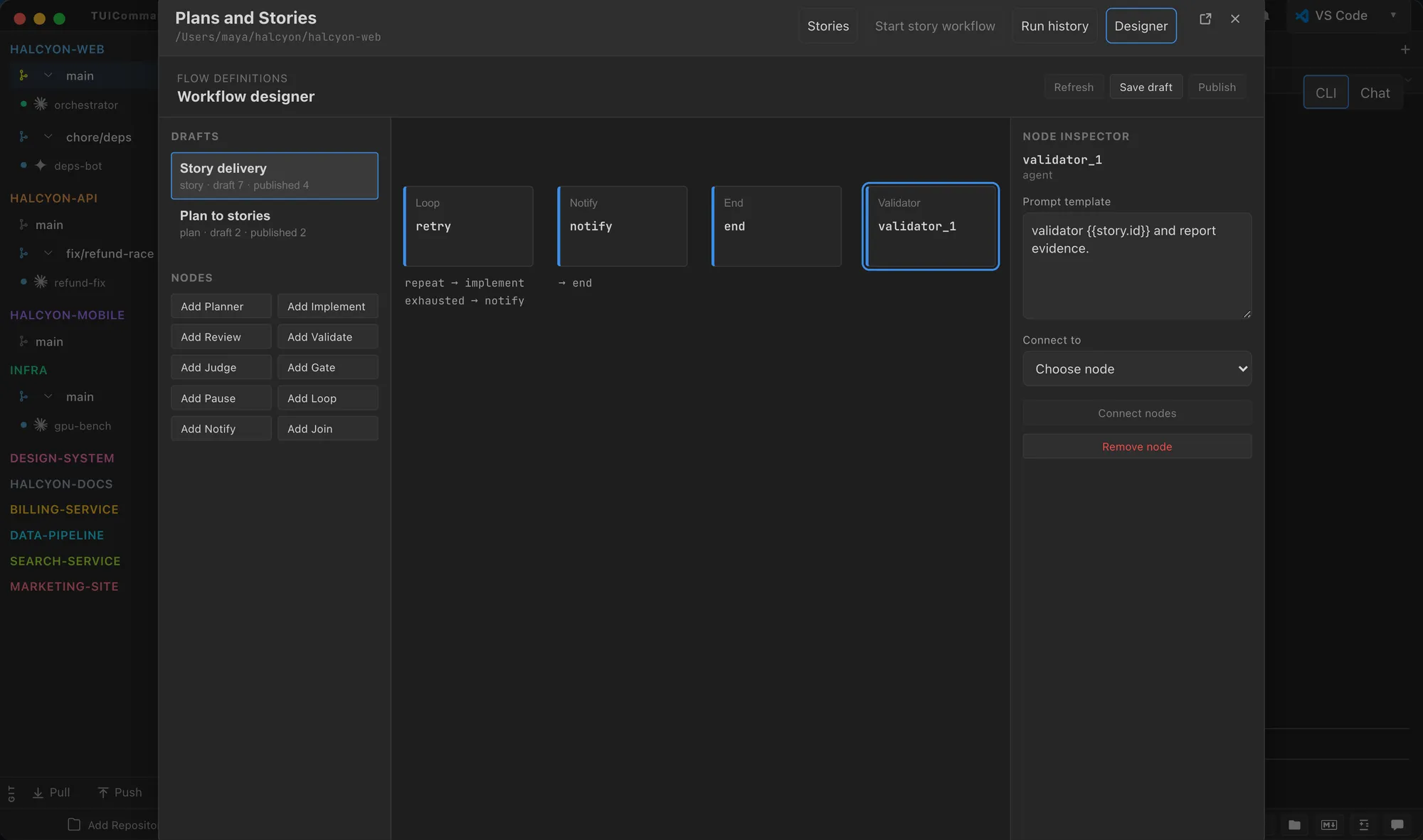
Task: Click the branch icon next to chore/deps
Action: [23, 137]
